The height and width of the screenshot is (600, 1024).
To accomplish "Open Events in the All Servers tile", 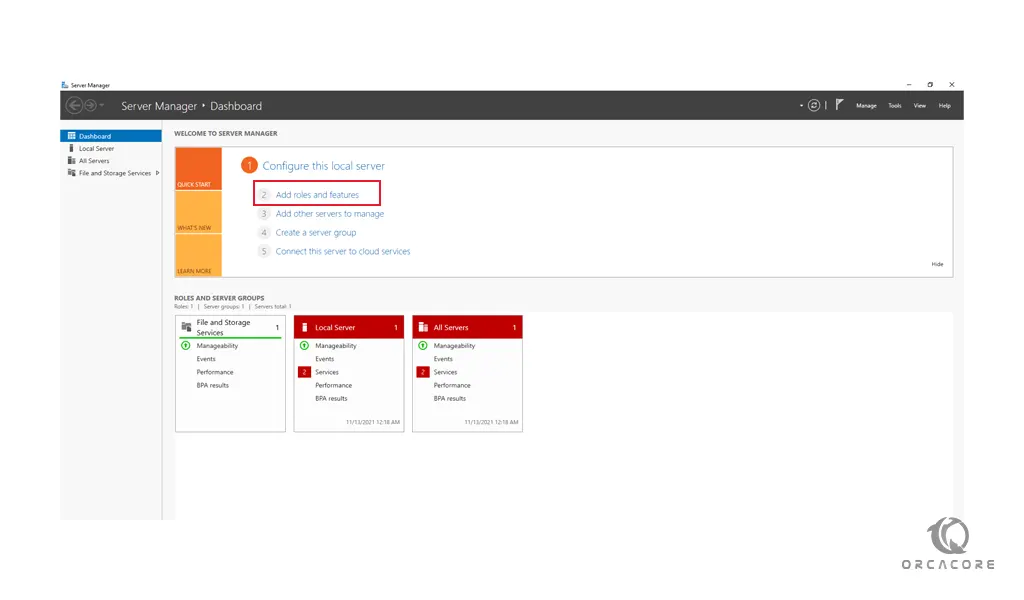I will [x=443, y=359].
